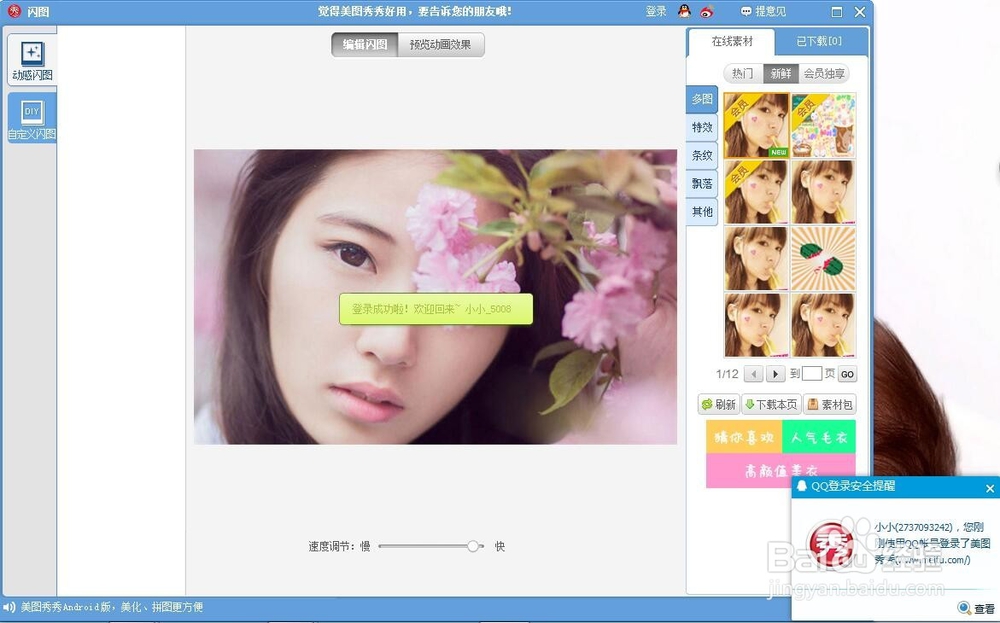This screenshot has height=623, width=1000.
Task: Click the GO page navigation button
Action: [x=847, y=373]
